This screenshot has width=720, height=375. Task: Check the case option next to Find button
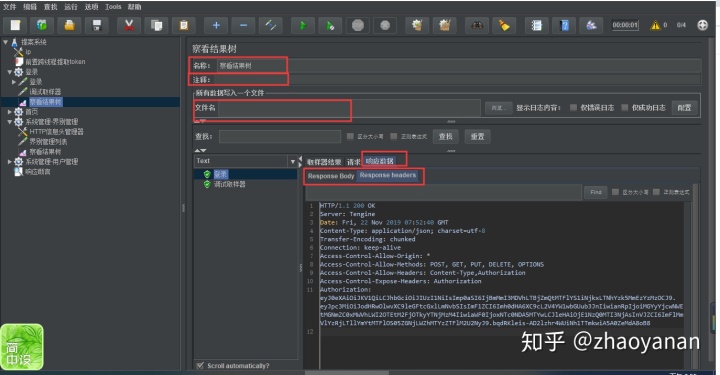(615, 192)
